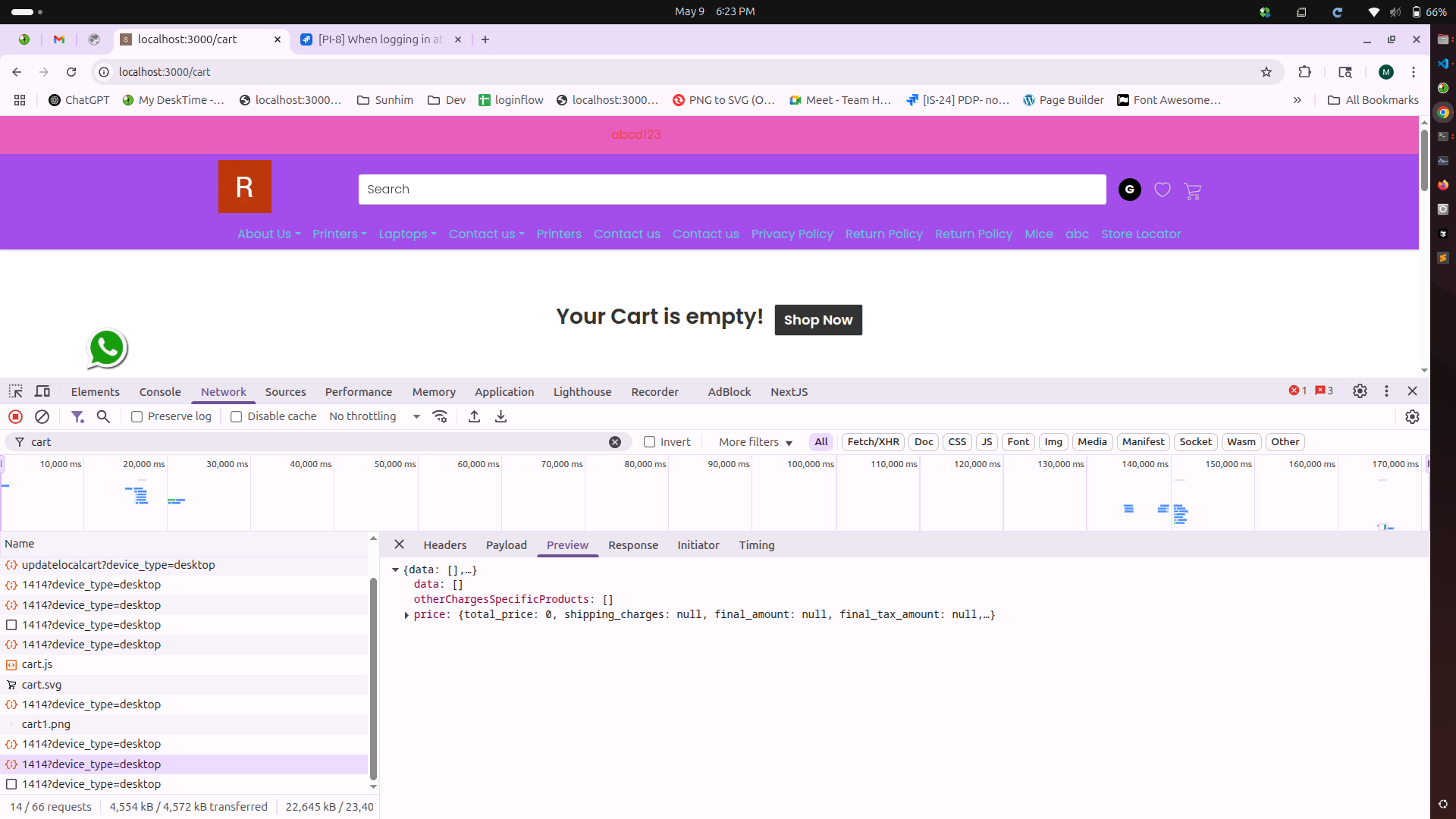
Task: Click the R store logo
Action: [x=244, y=187]
